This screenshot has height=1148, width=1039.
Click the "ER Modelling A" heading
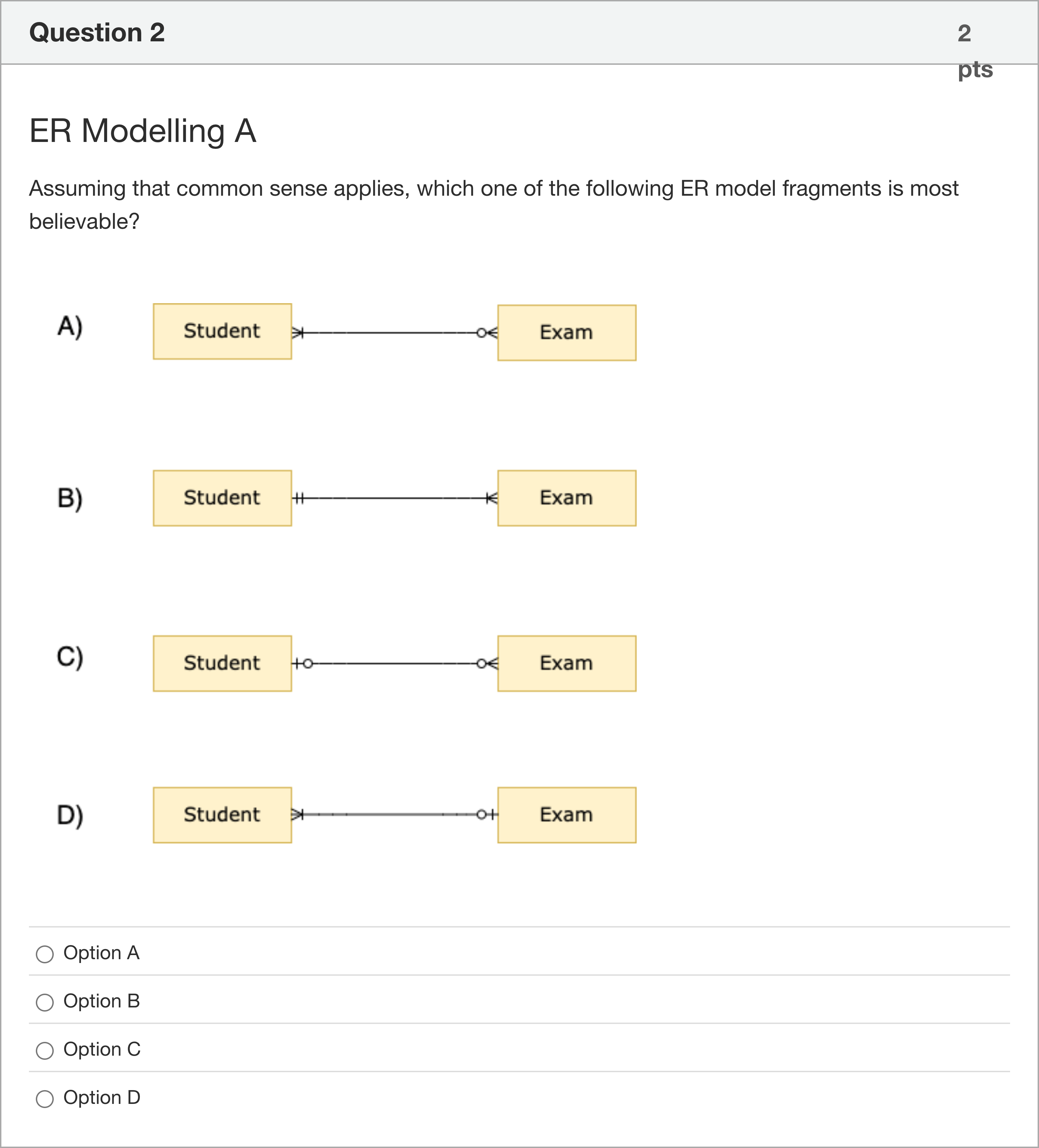(x=142, y=131)
